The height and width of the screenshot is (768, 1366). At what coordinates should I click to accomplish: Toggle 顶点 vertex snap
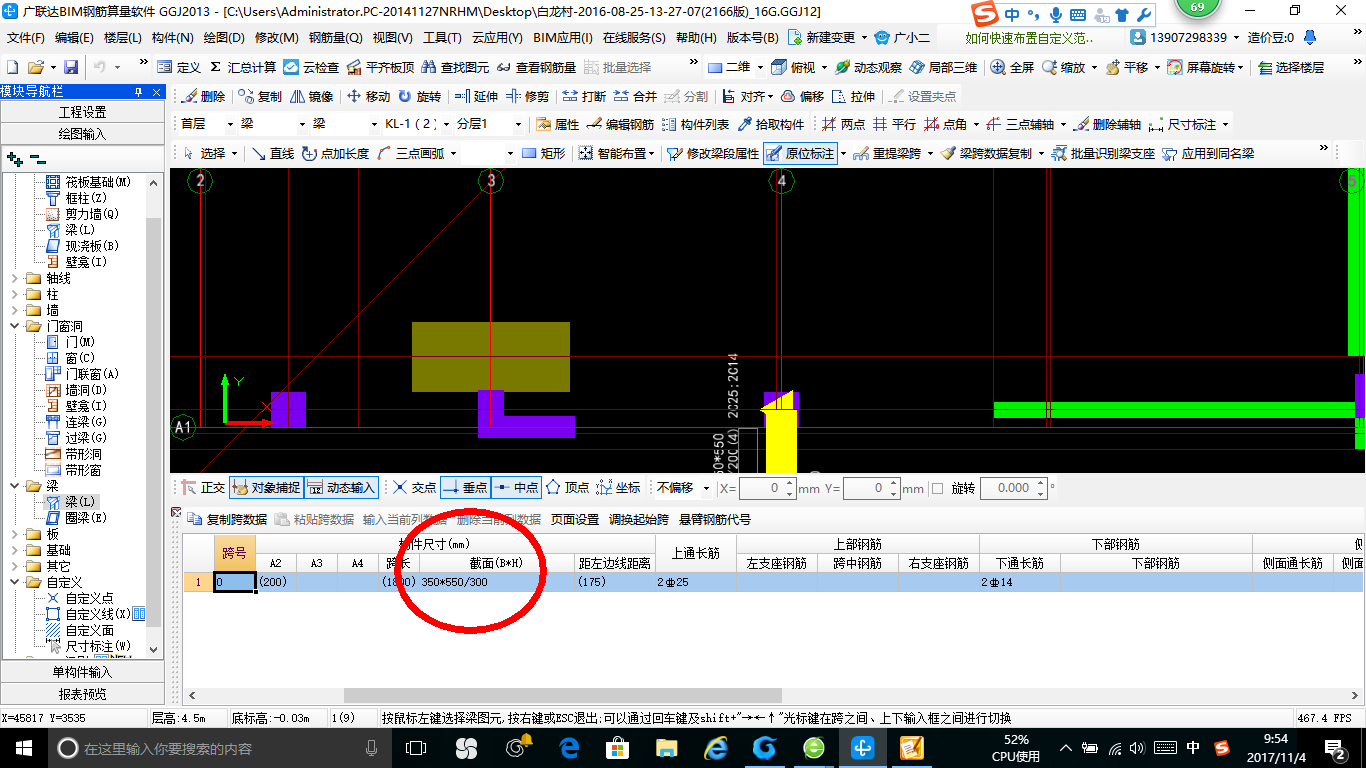click(x=567, y=488)
